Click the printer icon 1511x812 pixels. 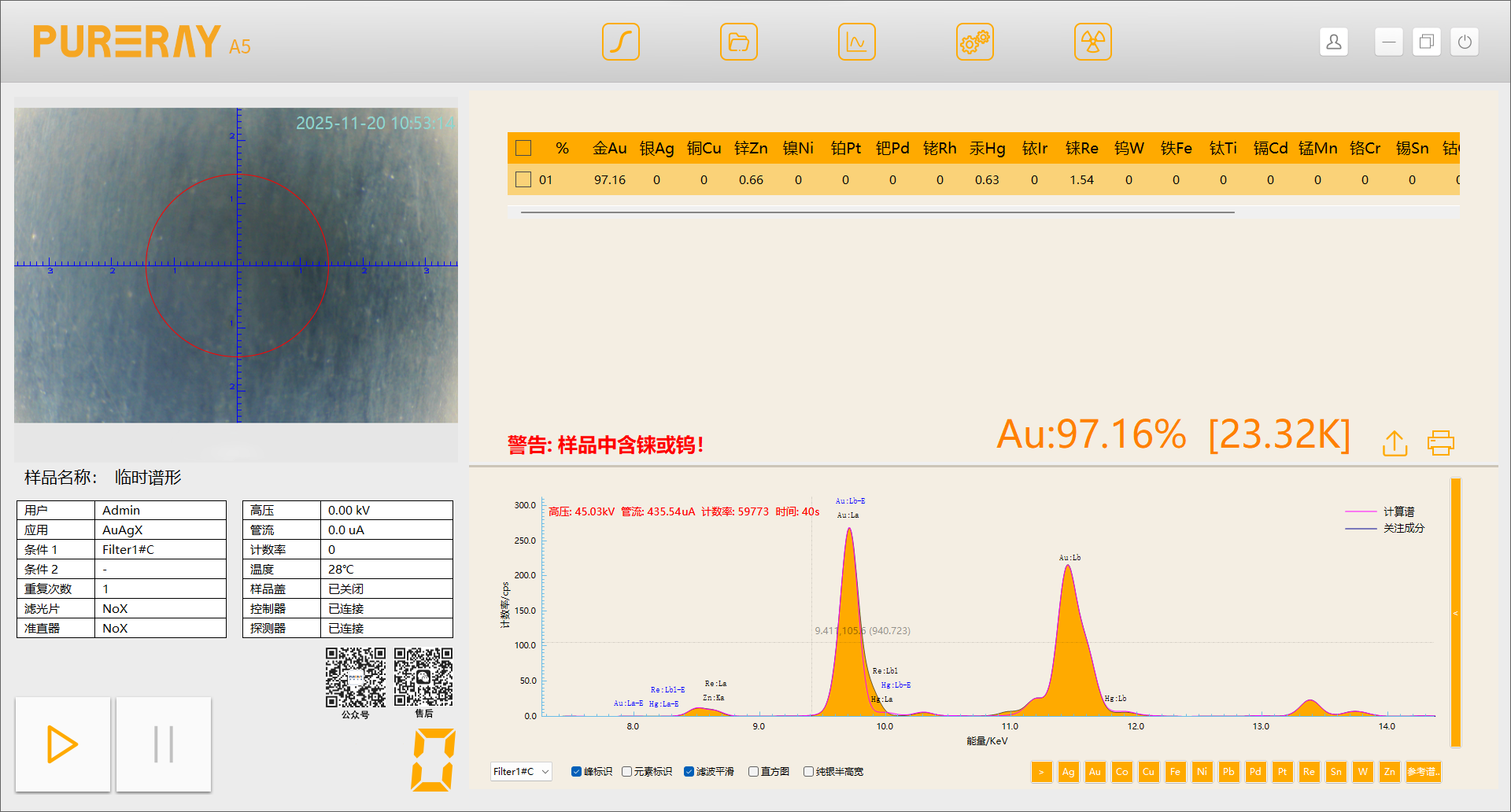[x=1440, y=443]
